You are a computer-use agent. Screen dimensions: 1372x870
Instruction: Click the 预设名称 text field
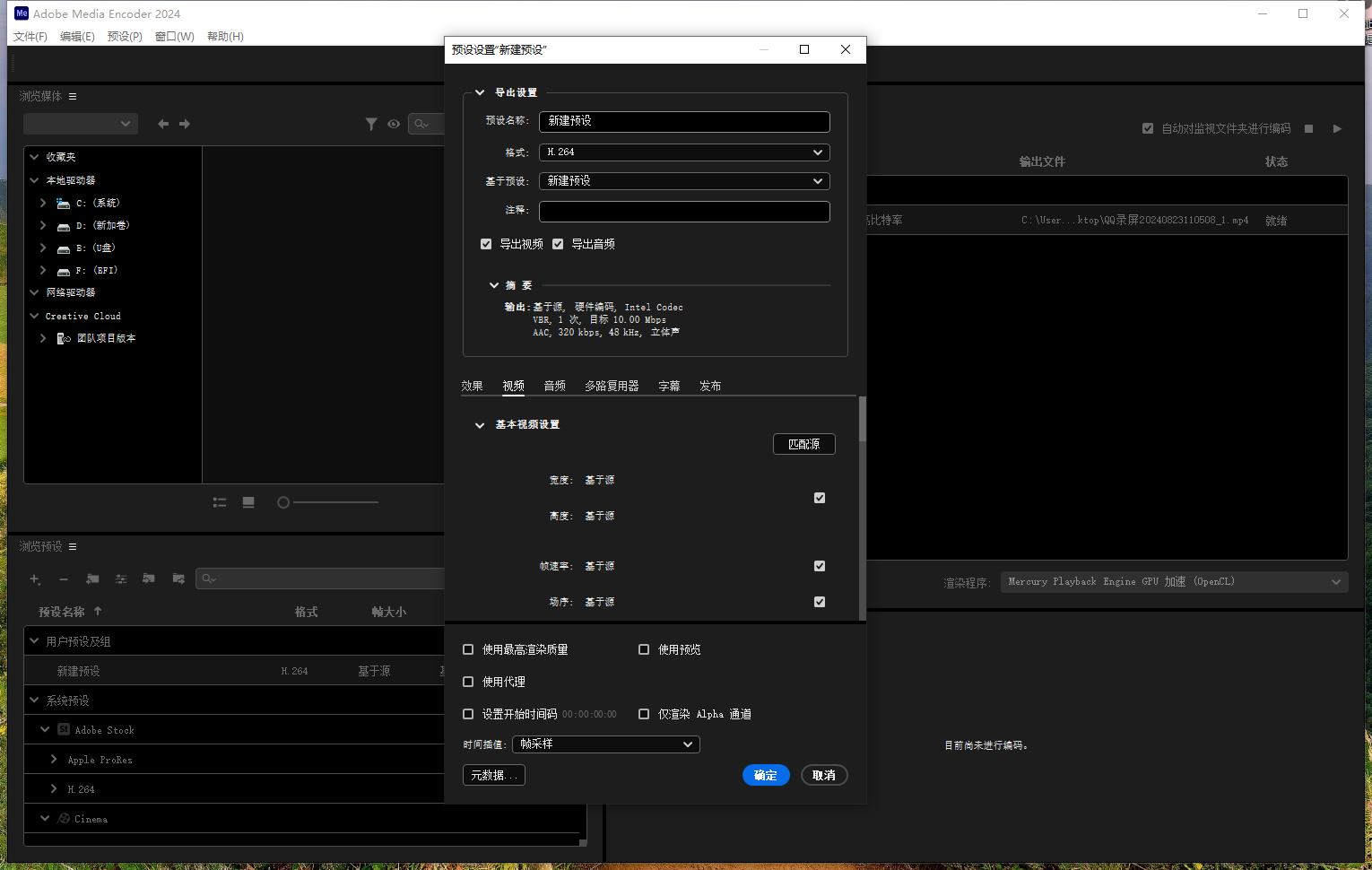pyautogui.click(x=683, y=121)
